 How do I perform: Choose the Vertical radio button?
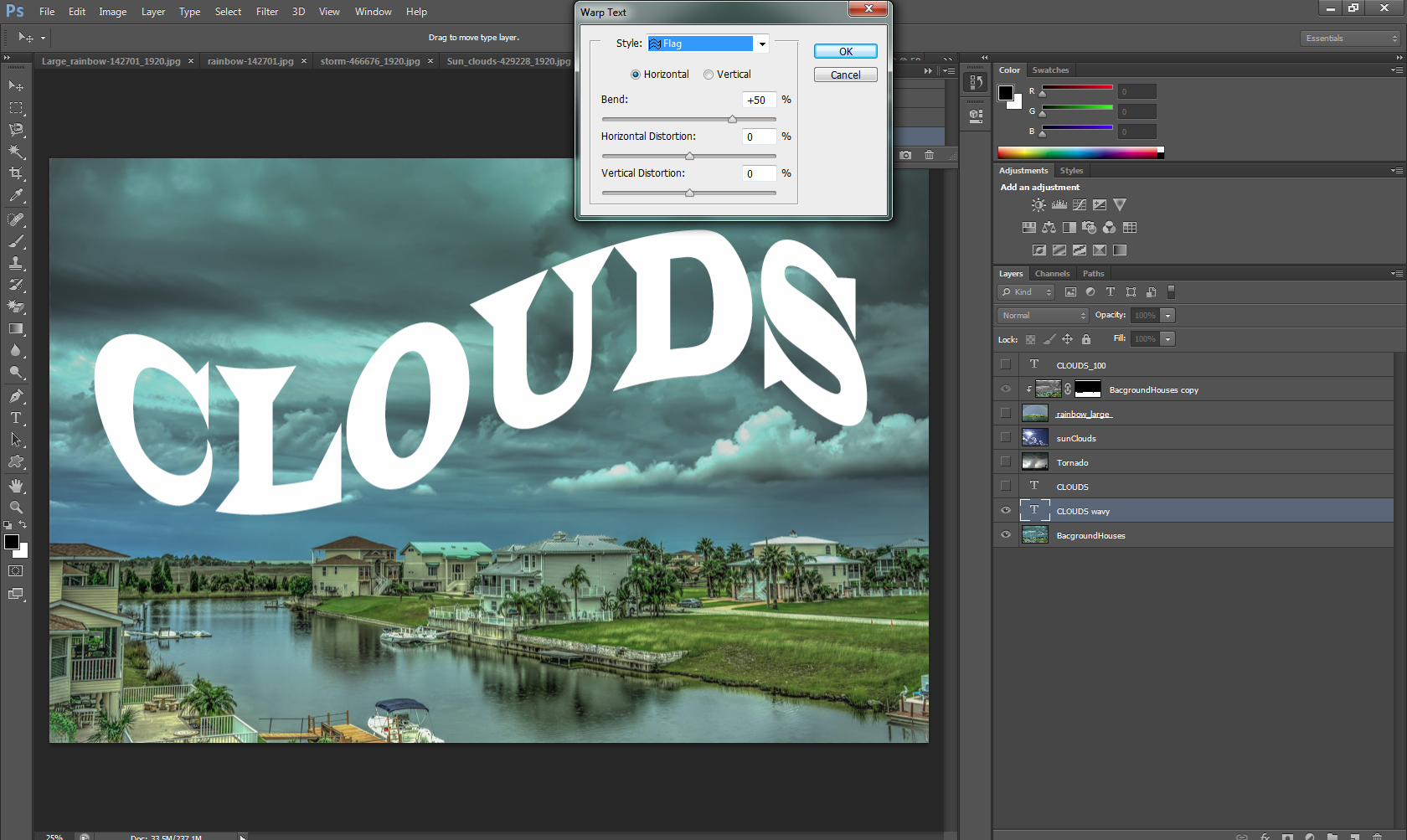click(x=709, y=75)
